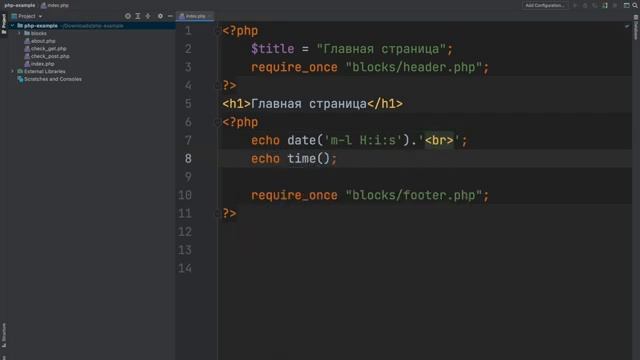The image size is (640, 360).
Task: Select Scratches and Consoles
Action: [49, 79]
